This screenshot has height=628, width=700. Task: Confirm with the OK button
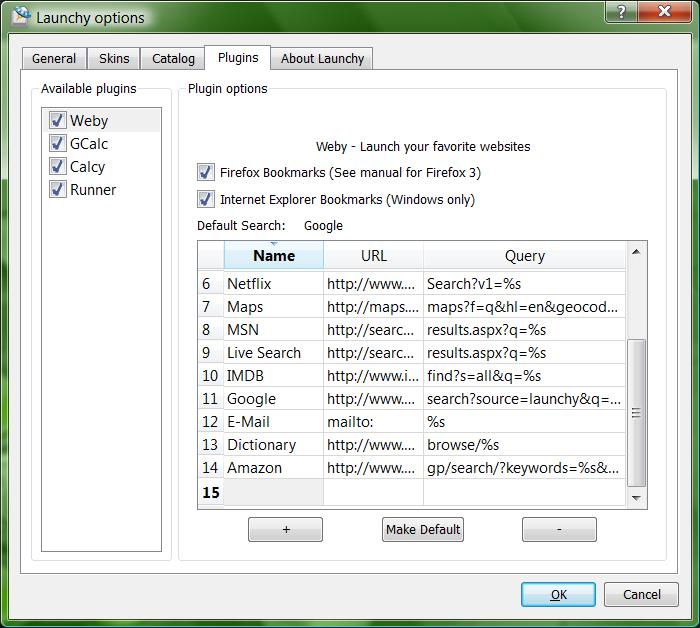click(558, 595)
